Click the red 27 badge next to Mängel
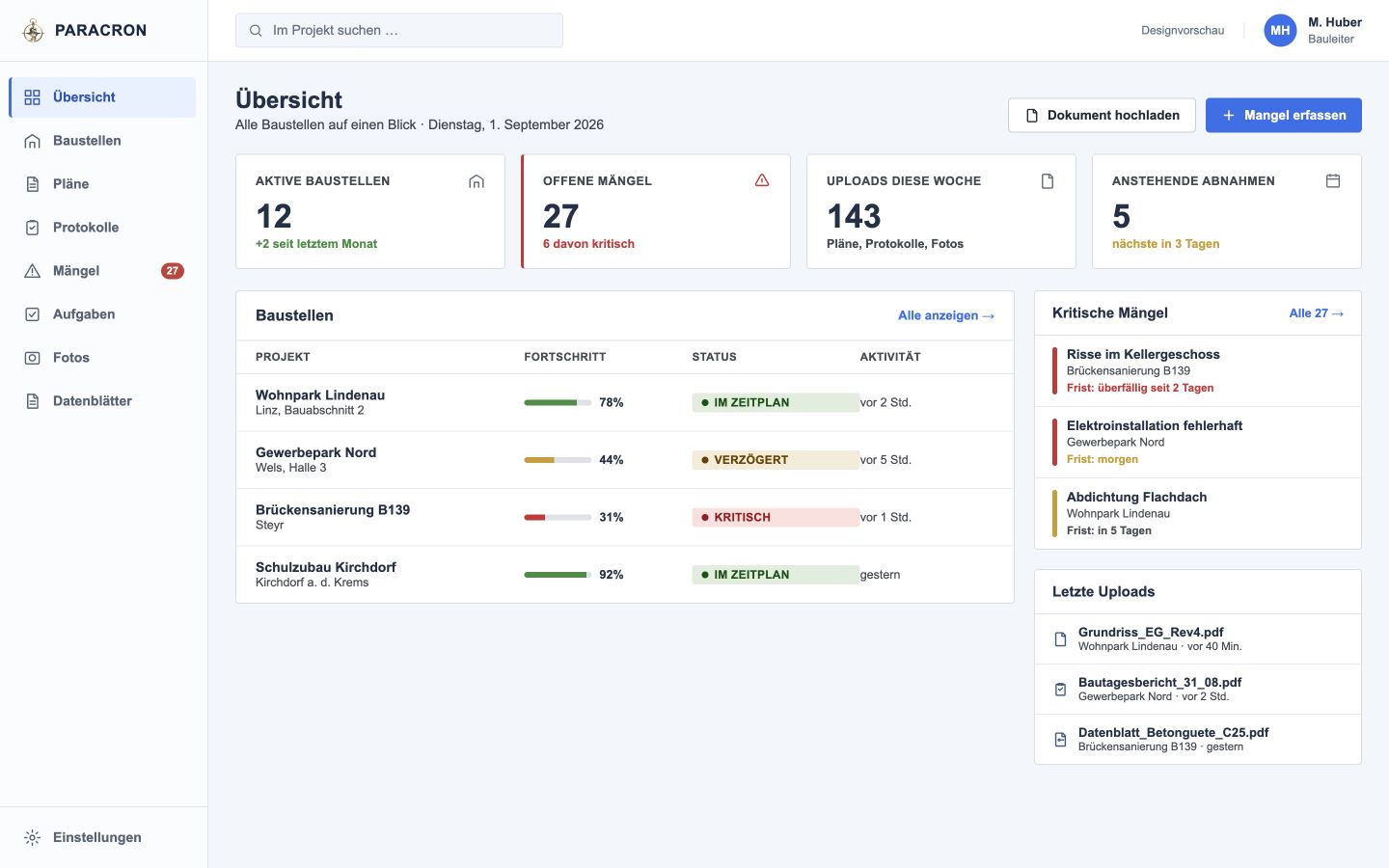1389x868 pixels. (x=172, y=271)
